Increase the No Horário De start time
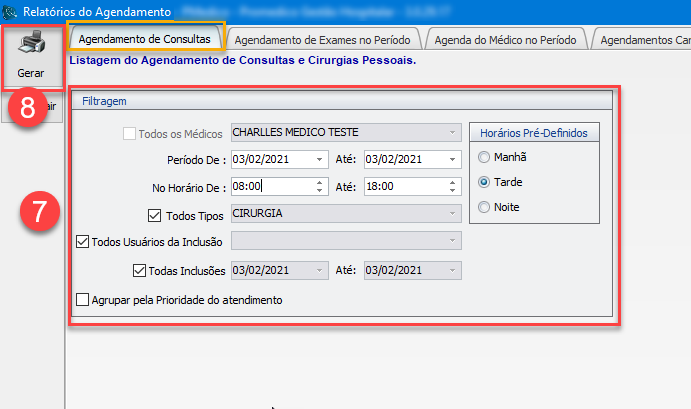691x409 pixels. [319, 182]
